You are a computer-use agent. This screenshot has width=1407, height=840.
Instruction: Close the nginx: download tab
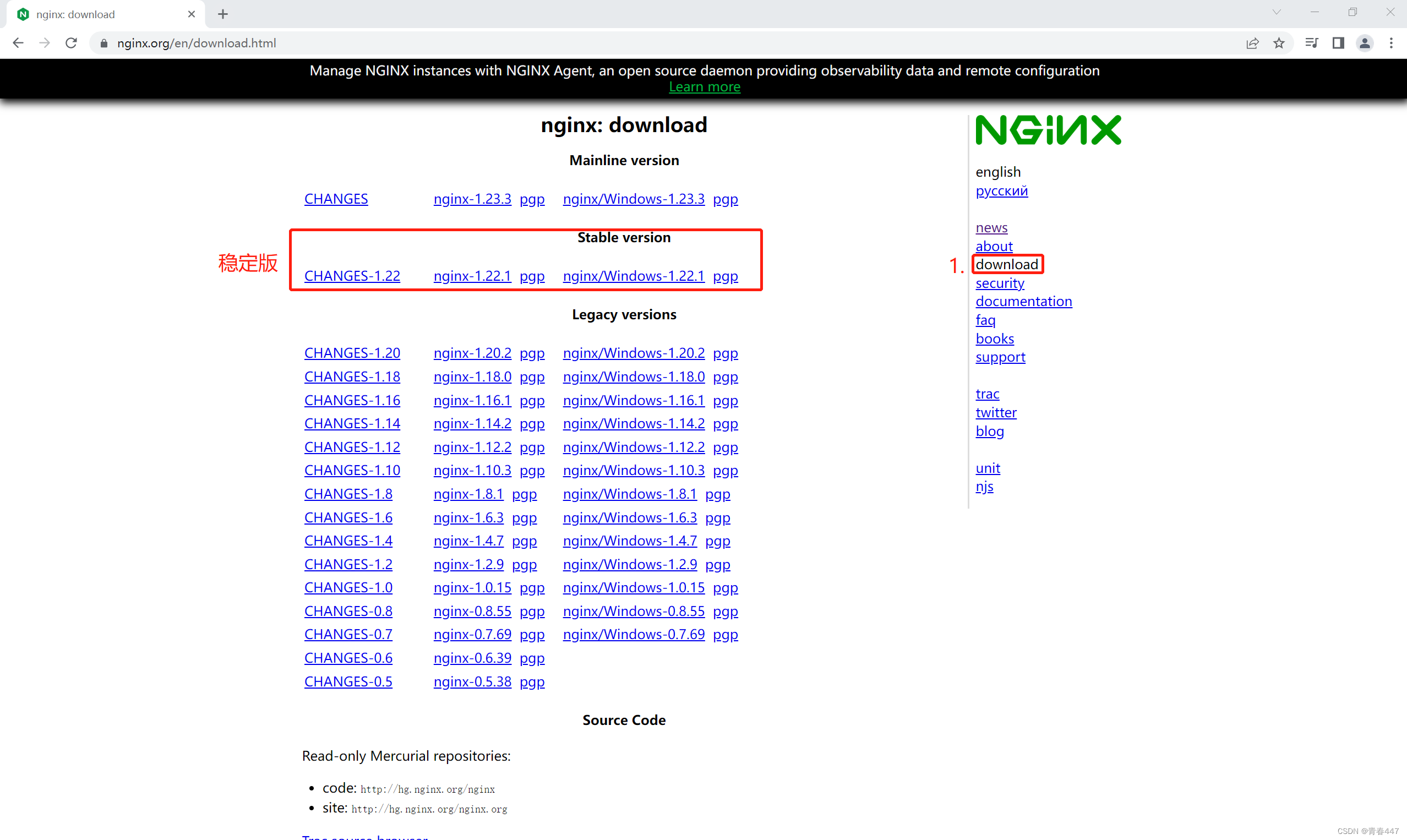(x=192, y=14)
